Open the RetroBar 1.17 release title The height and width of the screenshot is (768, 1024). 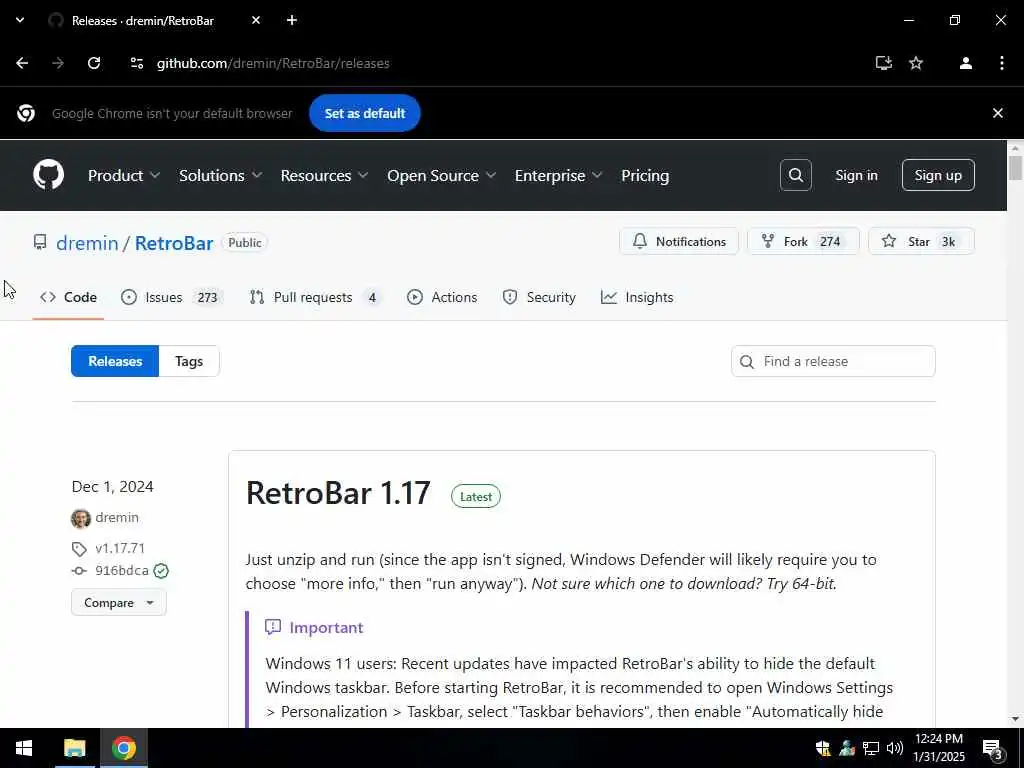click(x=338, y=493)
